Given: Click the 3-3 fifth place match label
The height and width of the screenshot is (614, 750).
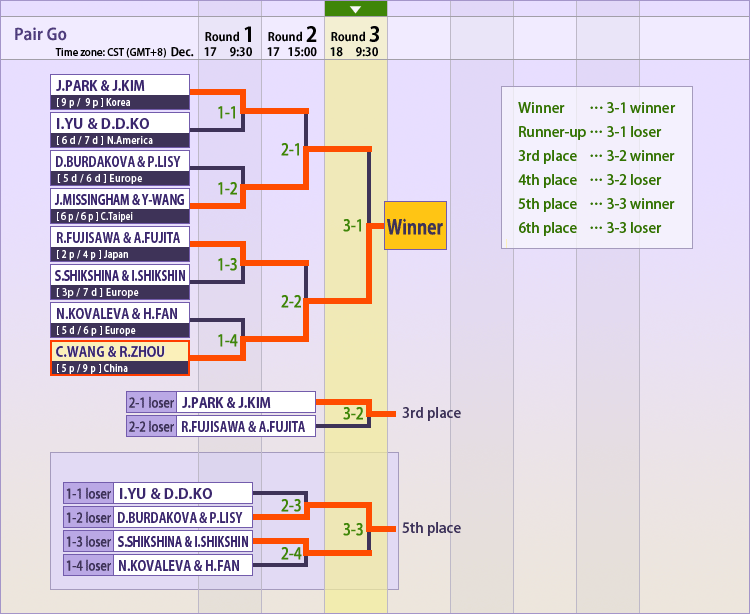Looking at the screenshot, I should coord(353,528).
